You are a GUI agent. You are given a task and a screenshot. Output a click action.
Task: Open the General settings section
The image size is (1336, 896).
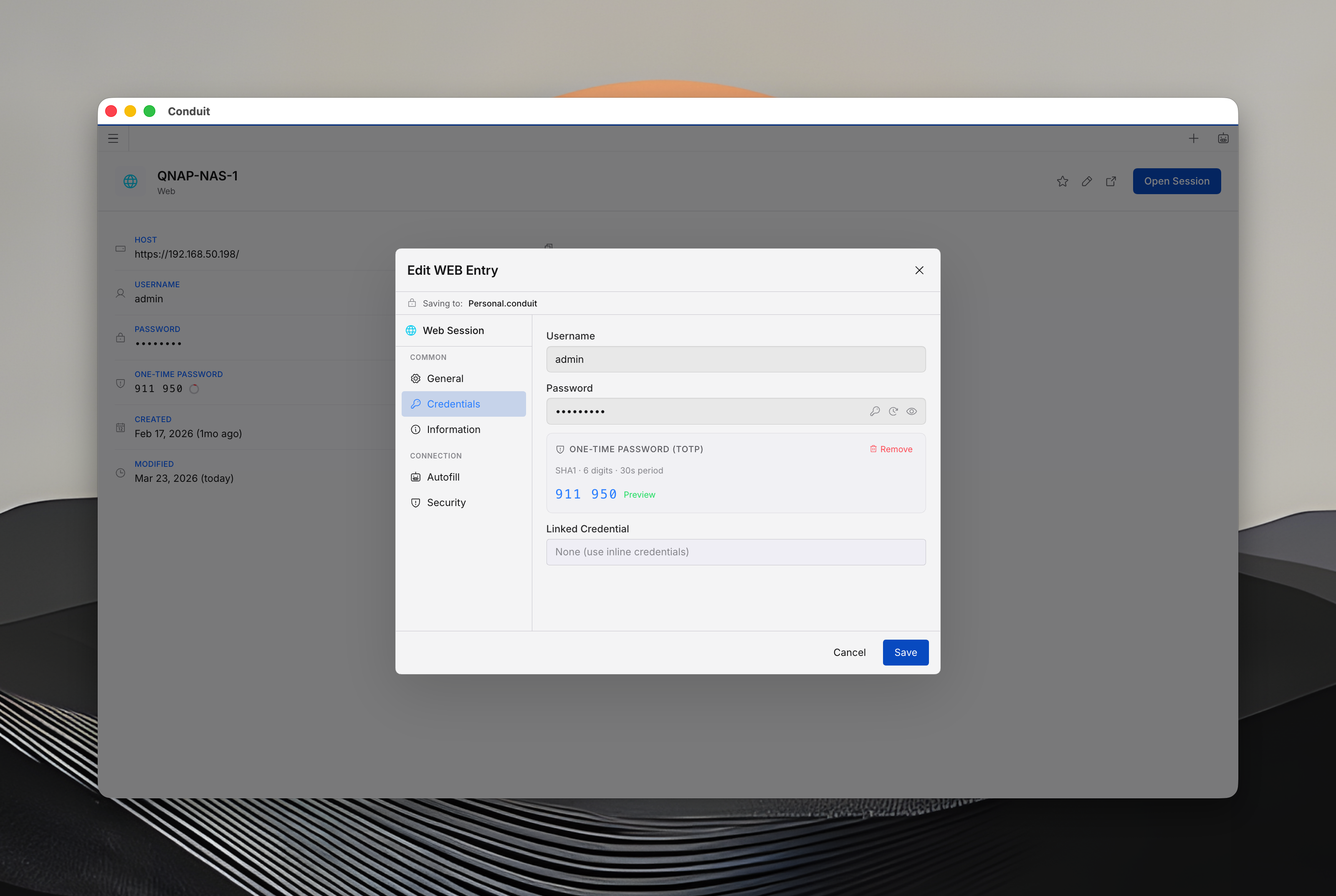point(463,378)
